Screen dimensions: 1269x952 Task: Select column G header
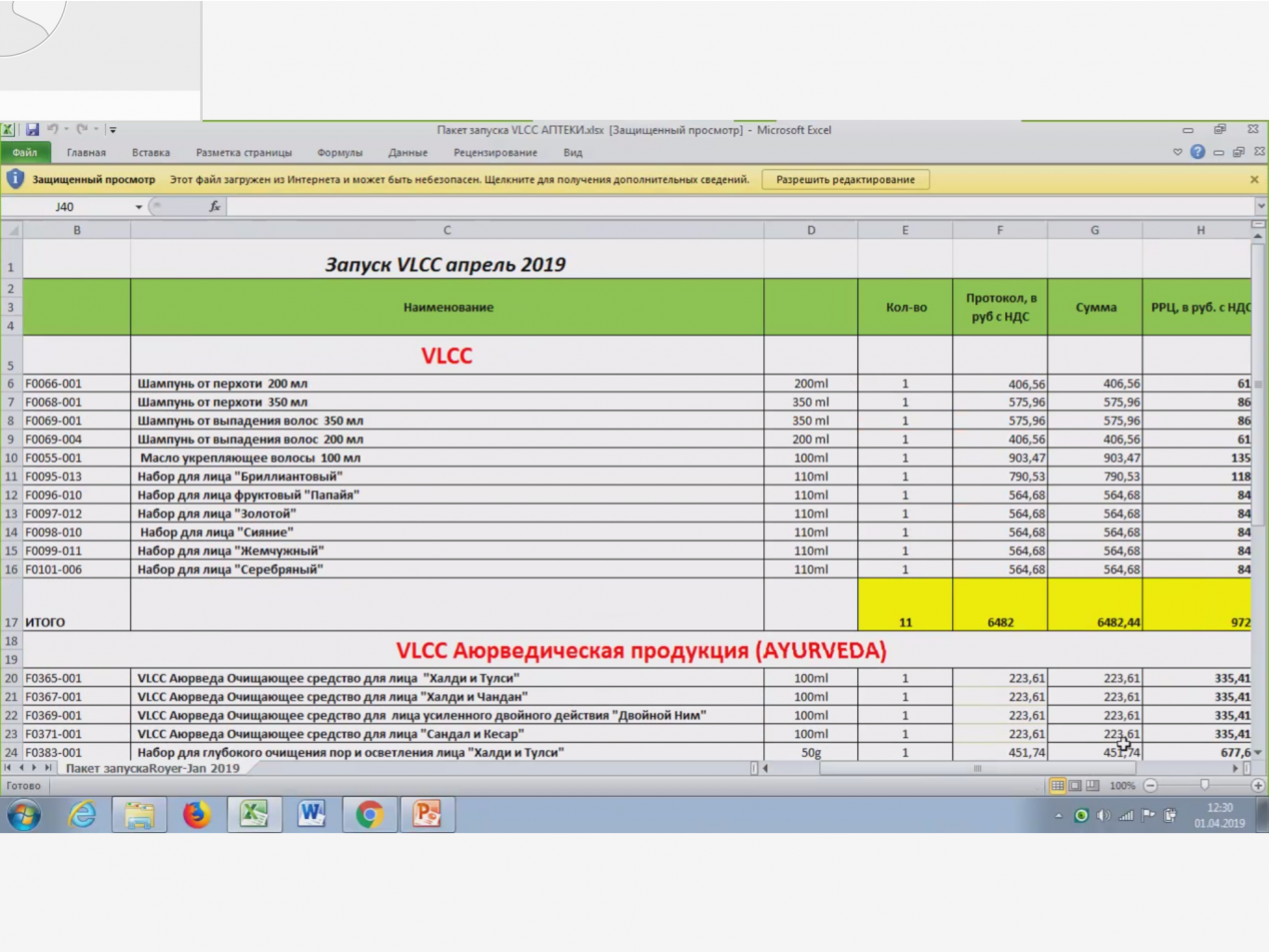coord(1095,230)
